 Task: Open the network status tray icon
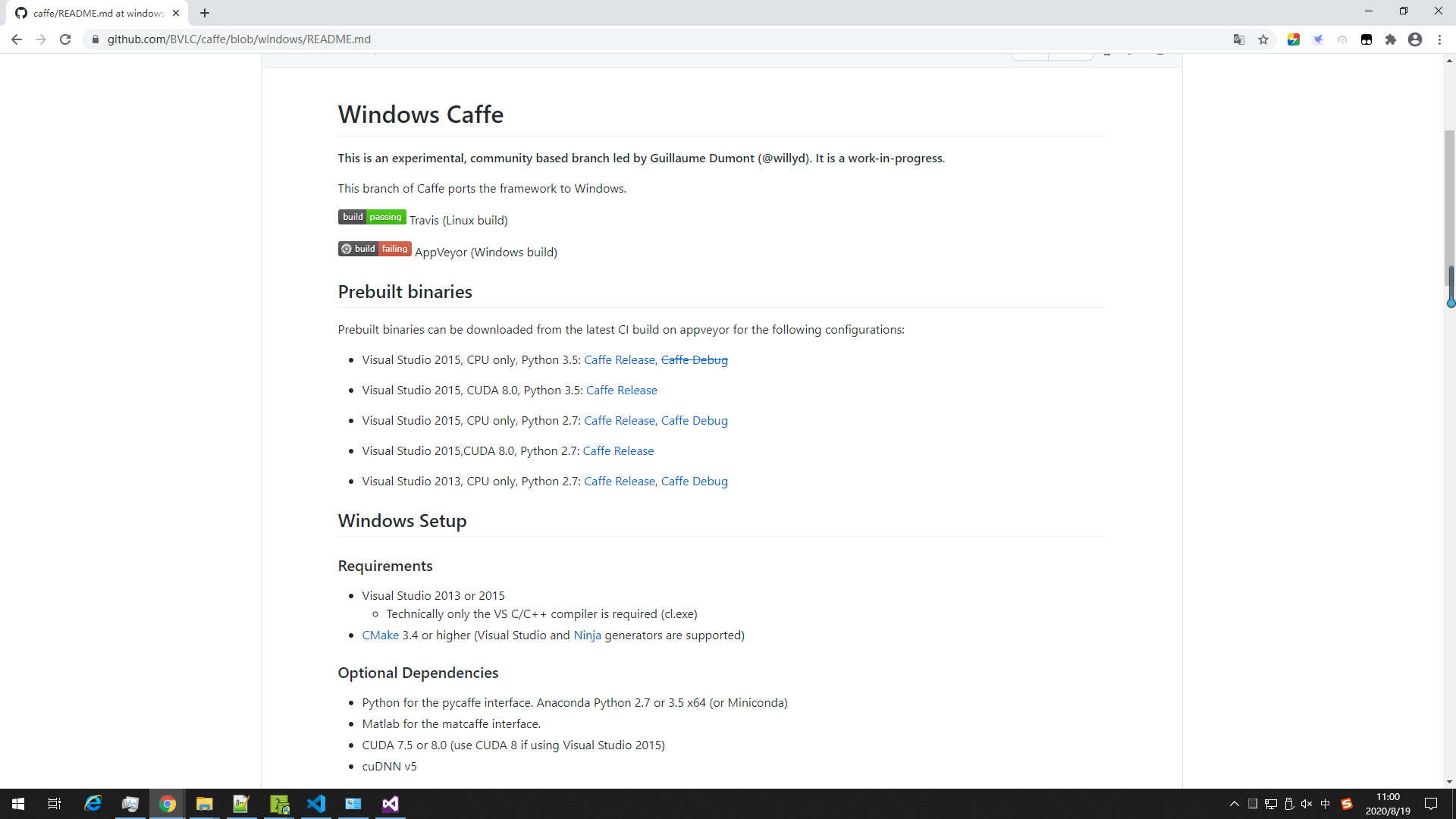tap(1271, 804)
